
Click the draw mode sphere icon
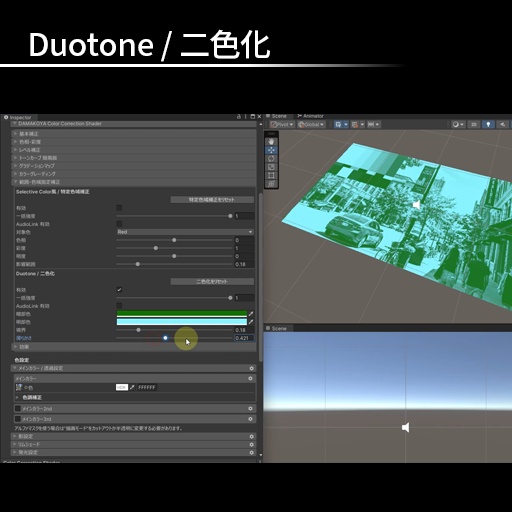(x=455, y=124)
